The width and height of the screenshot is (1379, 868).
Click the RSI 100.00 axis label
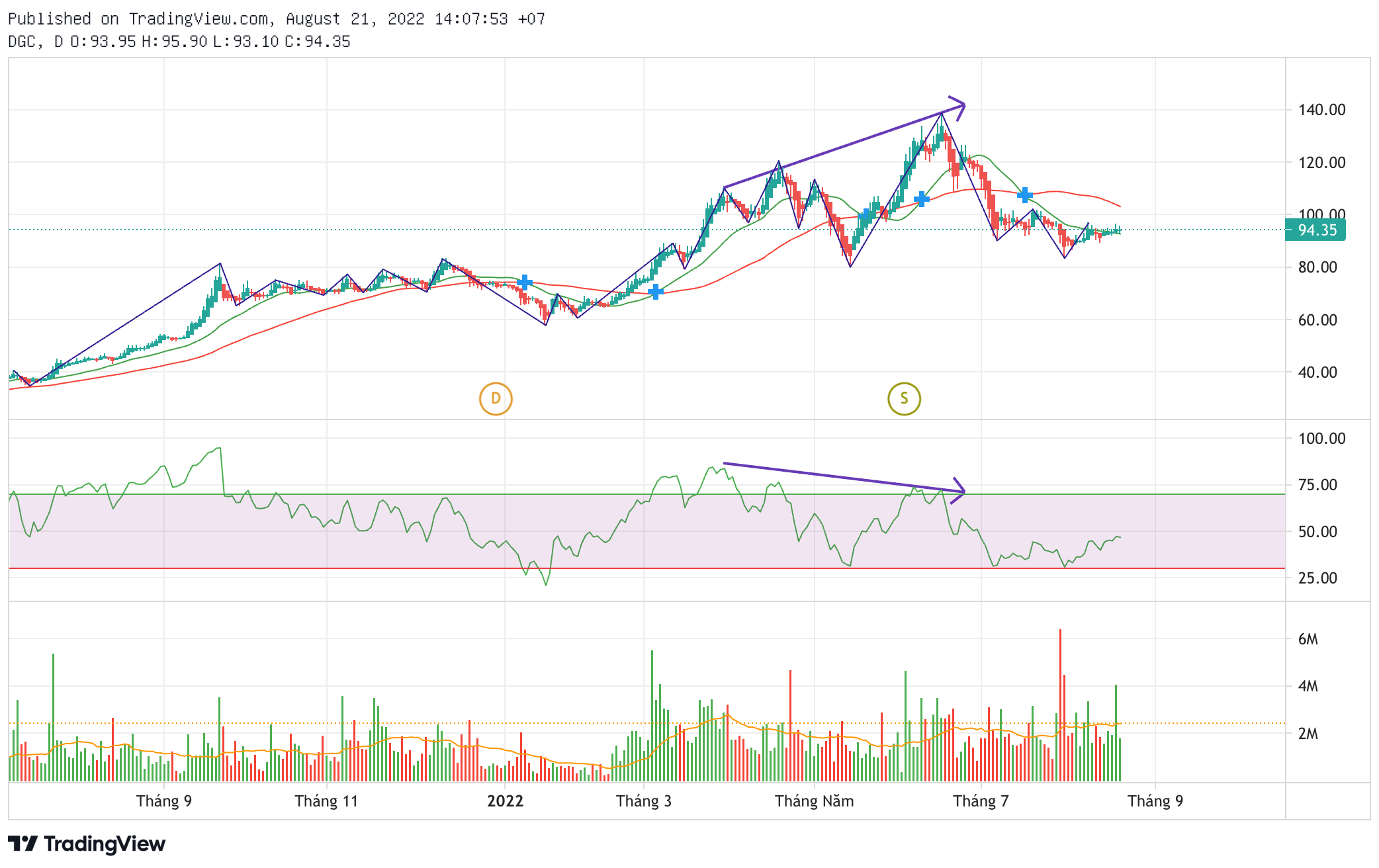click(1321, 439)
